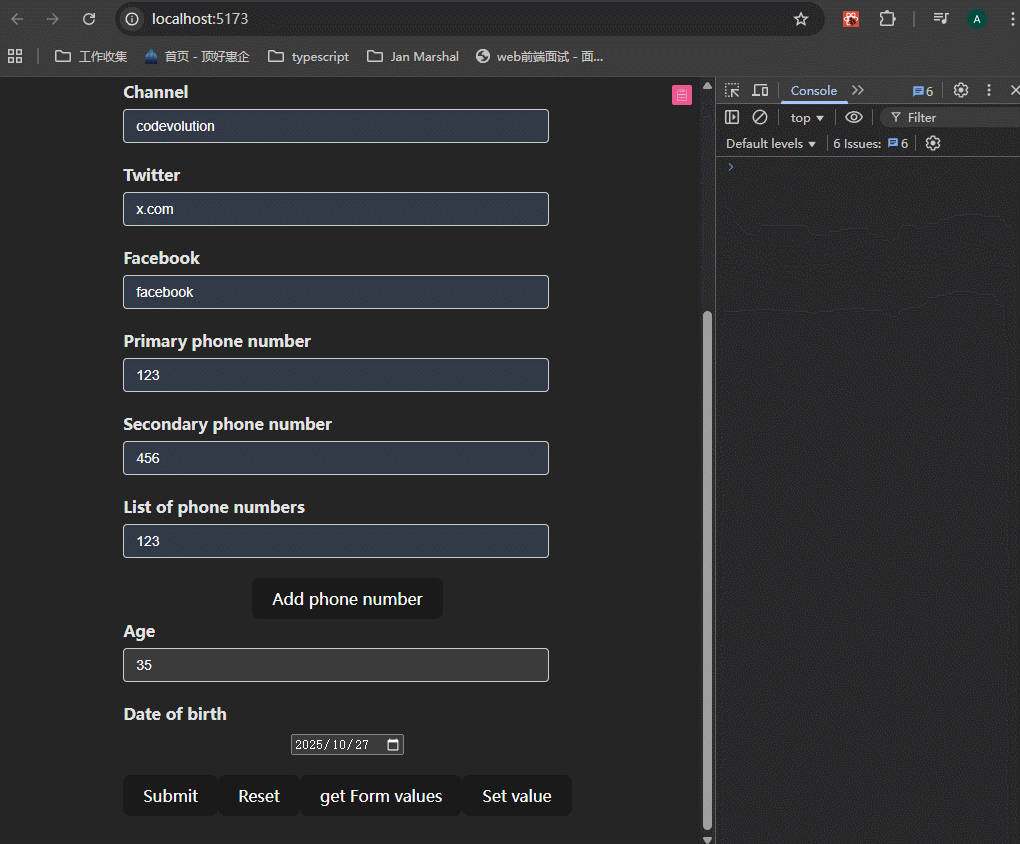The height and width of the screenshot is (844, 1020).
Task: Expand the JavaScript context 'top' dropdown
Action: click(x=807, y=117)
